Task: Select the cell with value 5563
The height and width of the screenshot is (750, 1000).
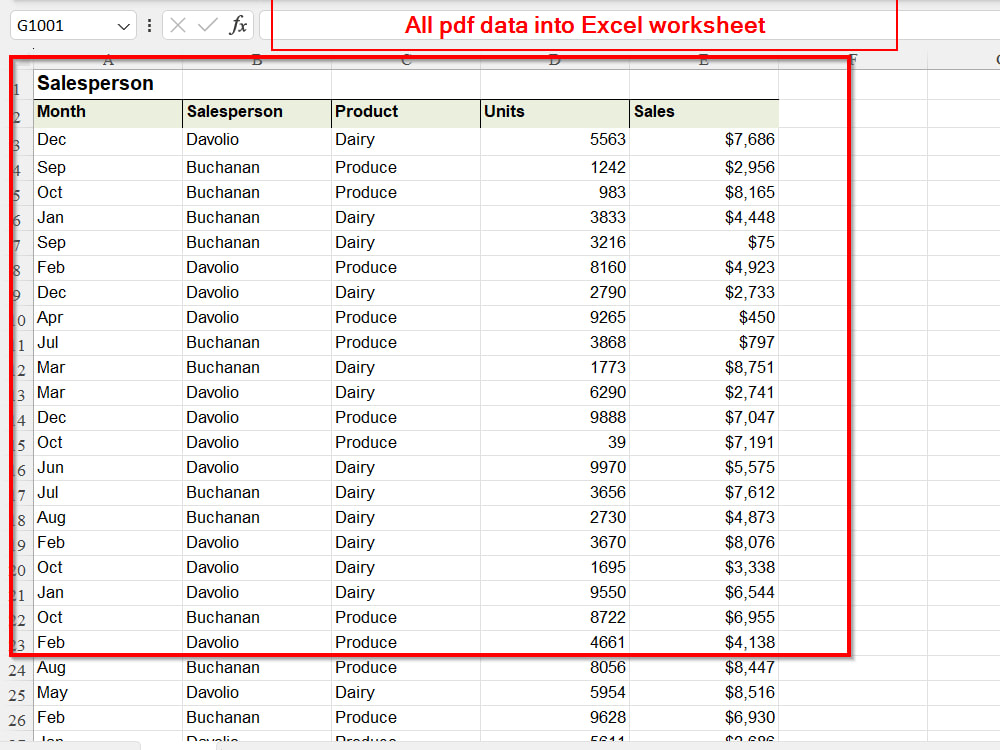Action: click(x=554, y=139)
